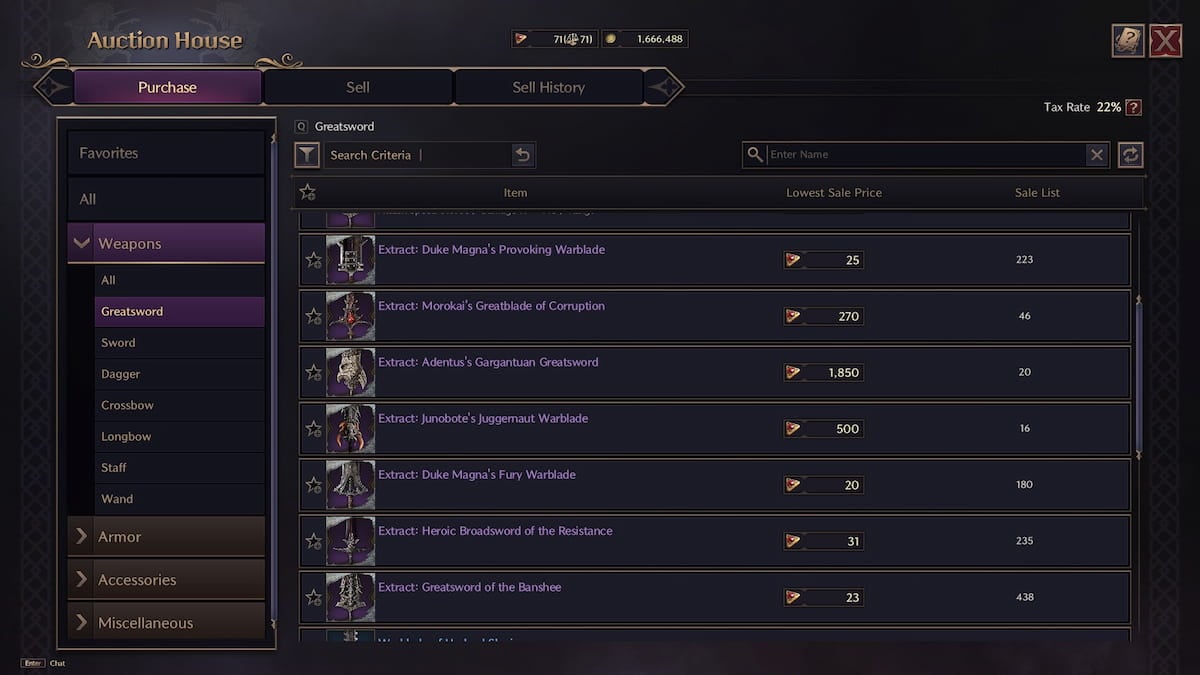Expand the Armor category

(82, 537)
